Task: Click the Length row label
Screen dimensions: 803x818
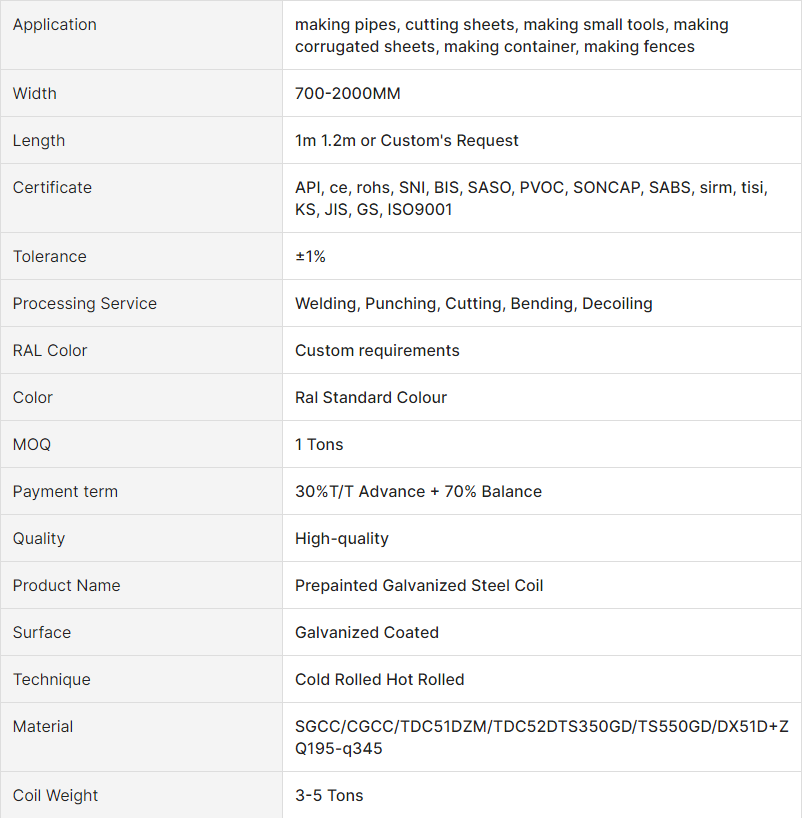Action: click(x=39, y=140)
